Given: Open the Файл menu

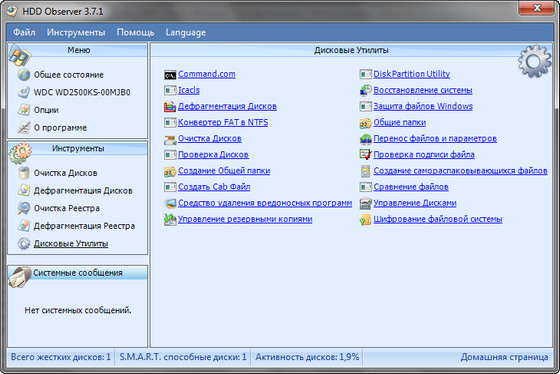Looking at the screenshot, I should (24, 33).
